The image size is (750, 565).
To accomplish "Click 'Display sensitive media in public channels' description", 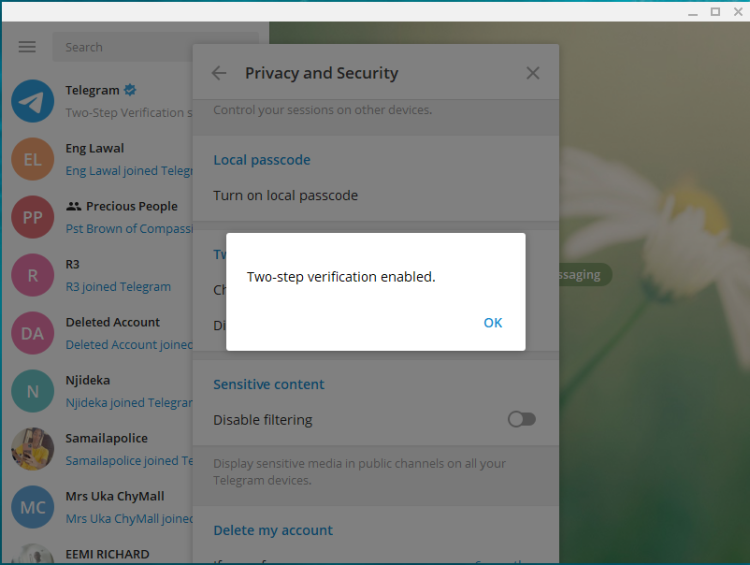I will (359, 472).
